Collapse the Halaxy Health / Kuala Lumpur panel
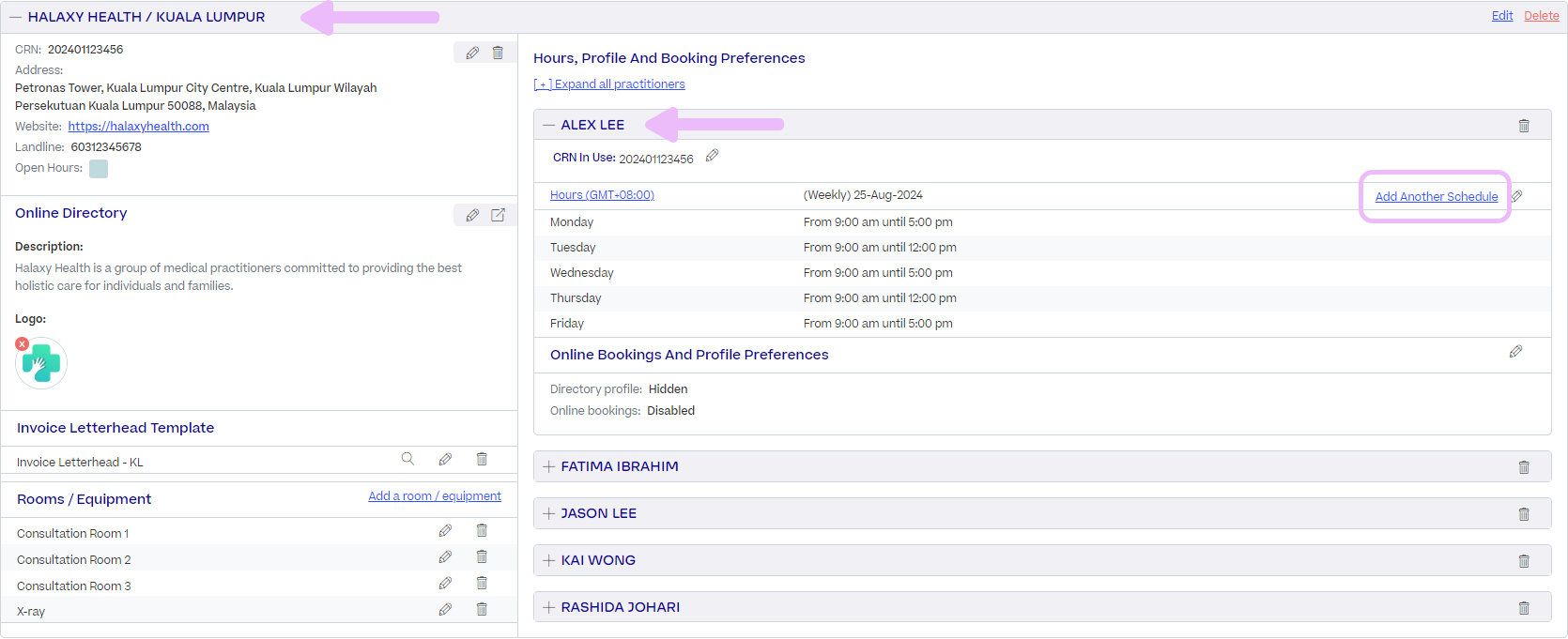This screenshot has width=1568, height=639. point(16,17)
